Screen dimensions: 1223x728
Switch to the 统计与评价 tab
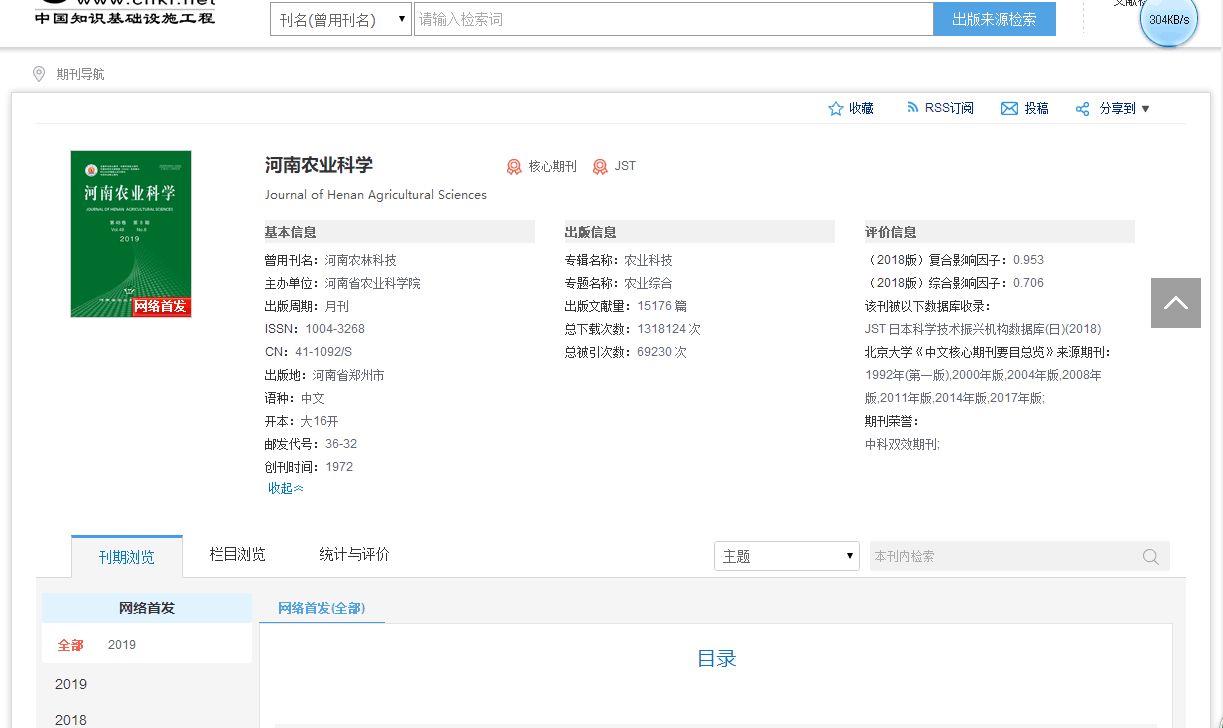tap(354, 555)
